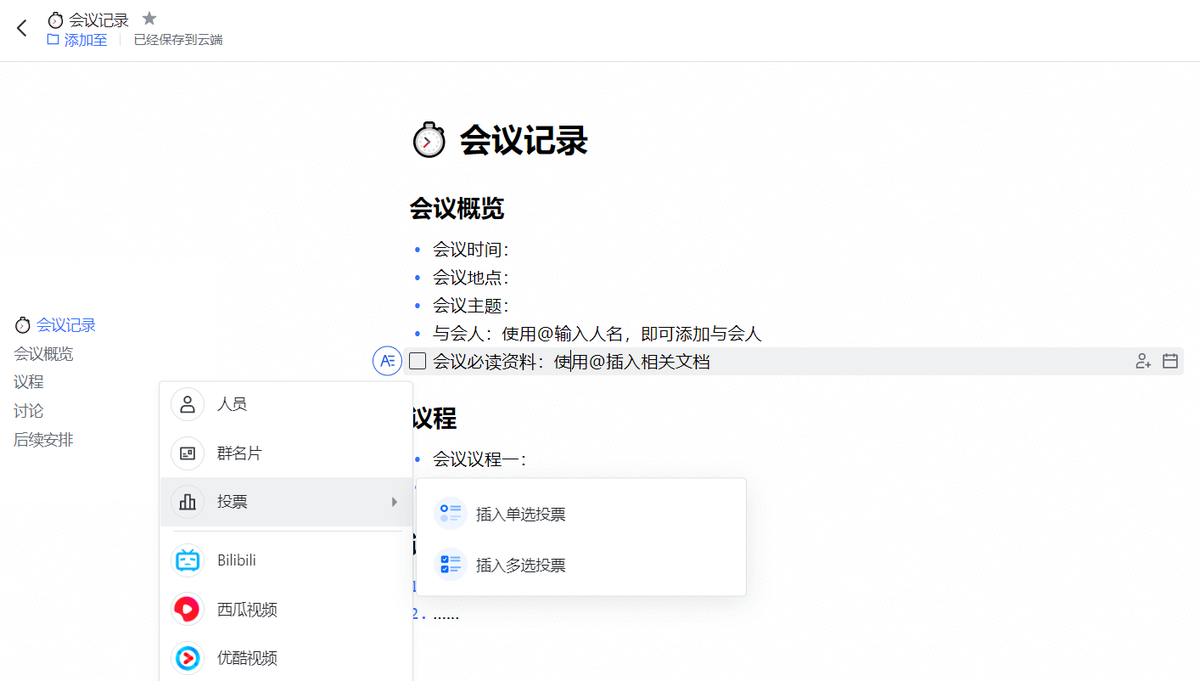Click the AI assistant icon beside the checklist row

(x=387, y=361)
